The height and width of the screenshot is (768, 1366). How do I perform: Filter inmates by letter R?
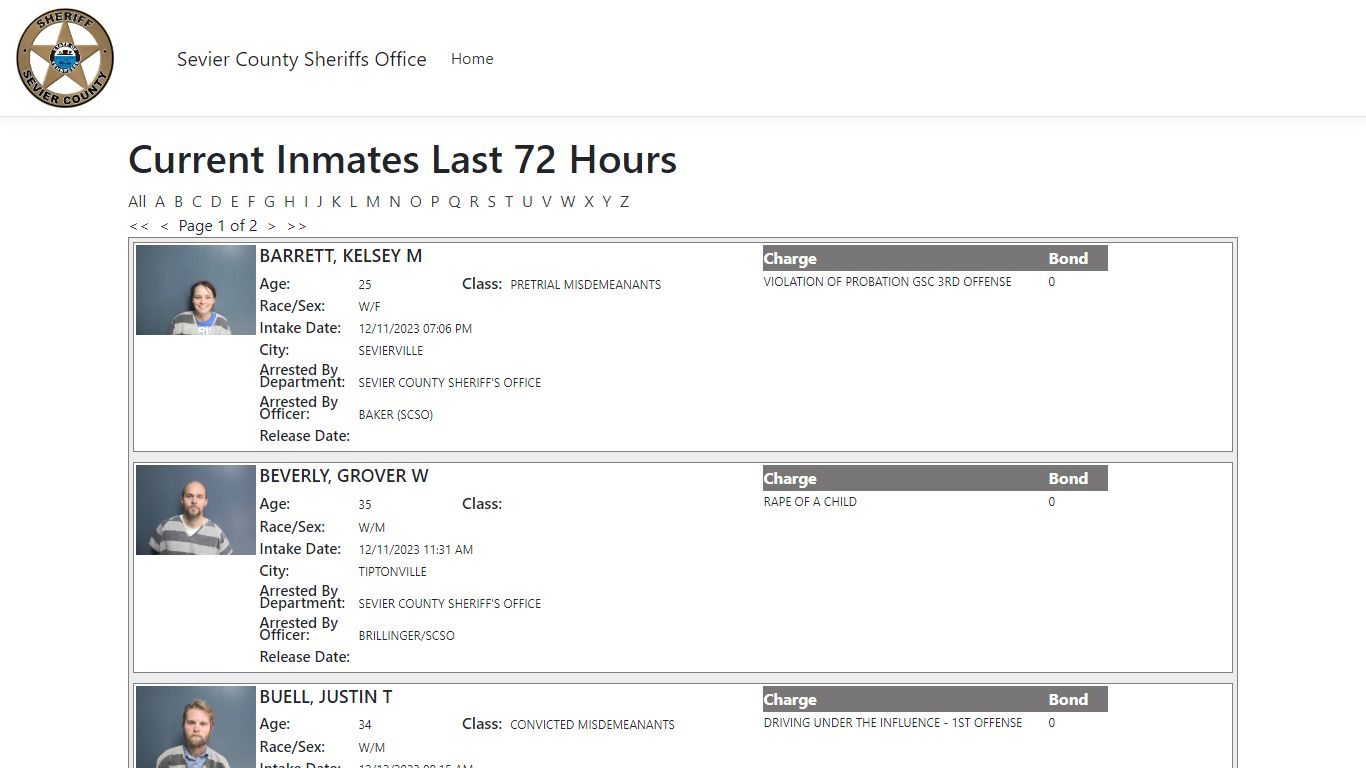point(474,201)
